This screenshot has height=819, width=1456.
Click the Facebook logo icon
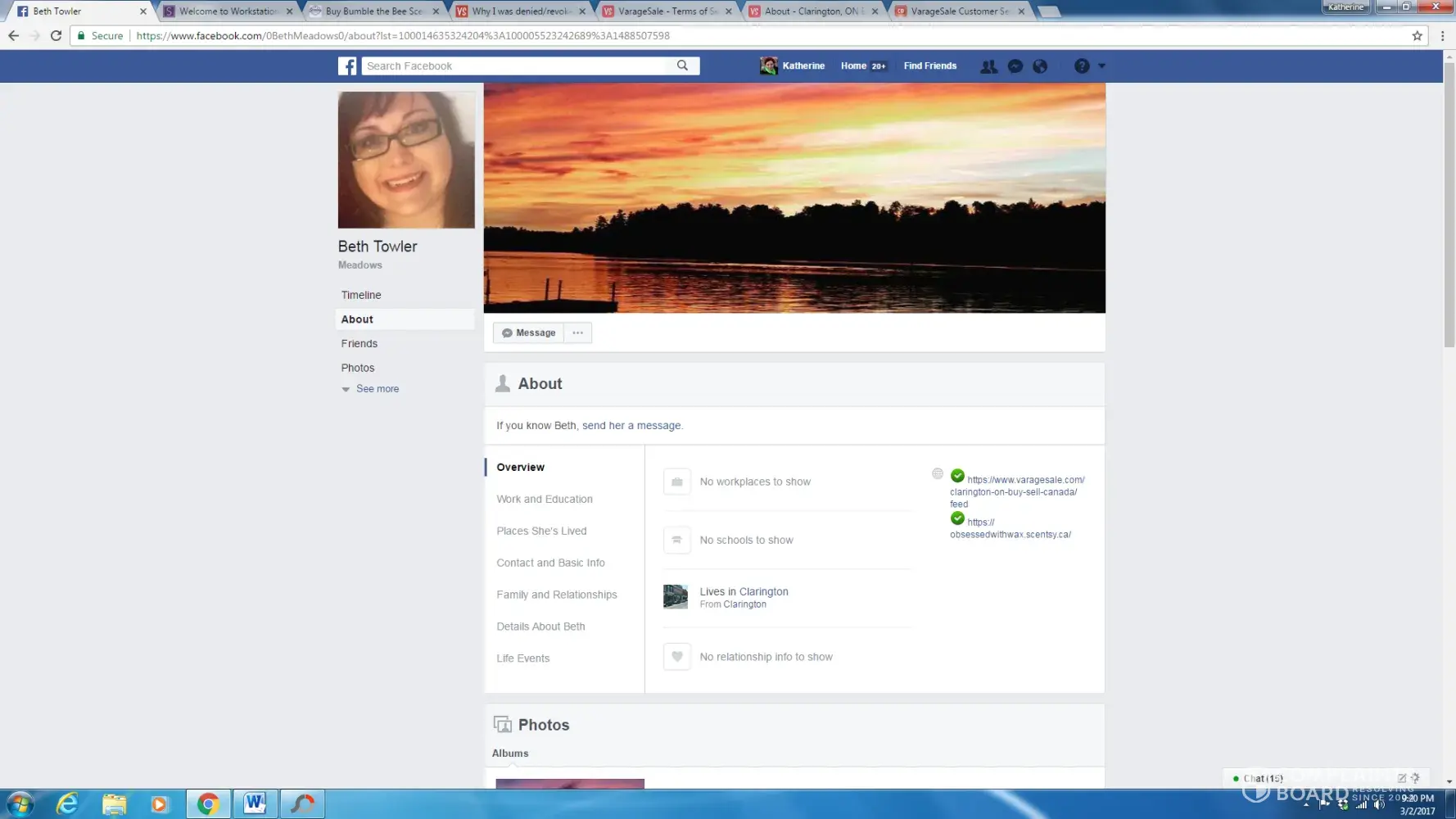[x=347, y=66]
